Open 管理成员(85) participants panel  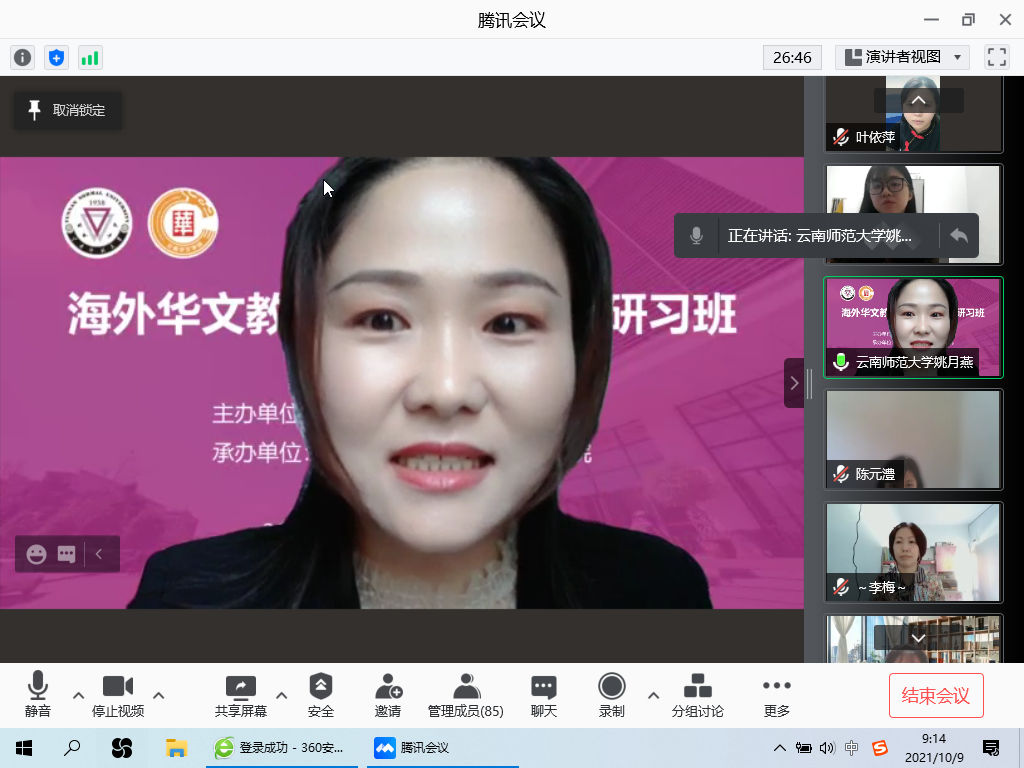465,695
